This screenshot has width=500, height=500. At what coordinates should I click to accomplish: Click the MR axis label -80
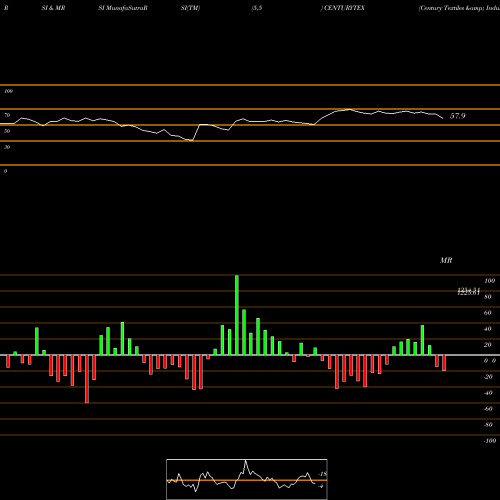point(488,425)
